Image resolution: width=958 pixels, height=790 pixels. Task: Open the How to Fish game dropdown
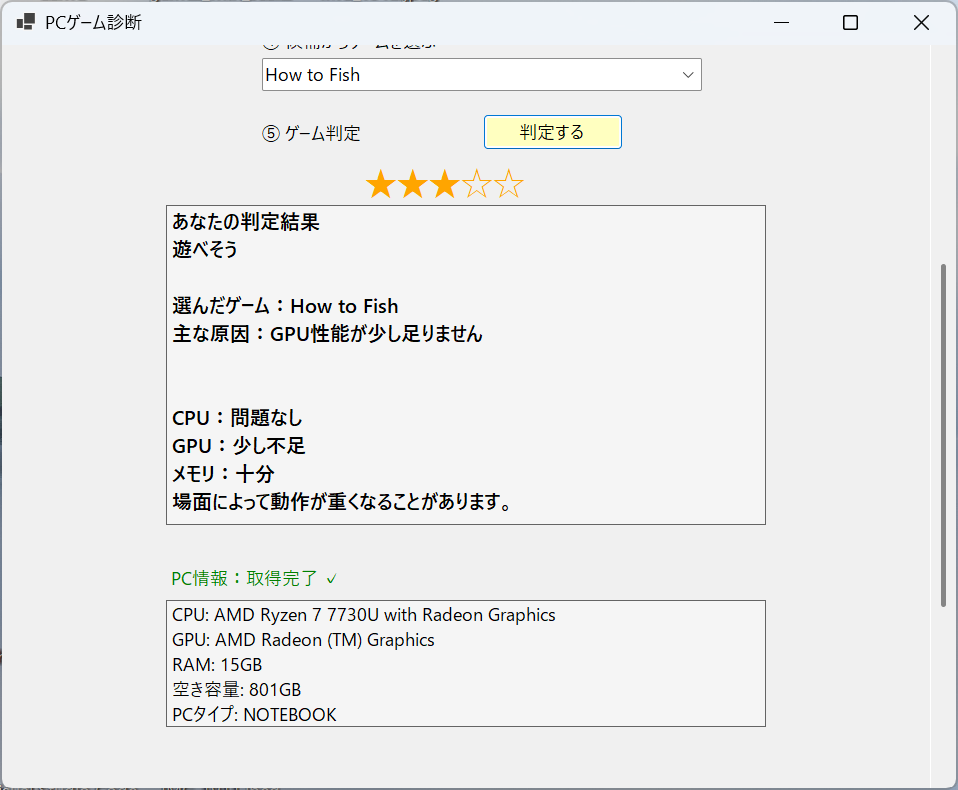tap(481, 75)
